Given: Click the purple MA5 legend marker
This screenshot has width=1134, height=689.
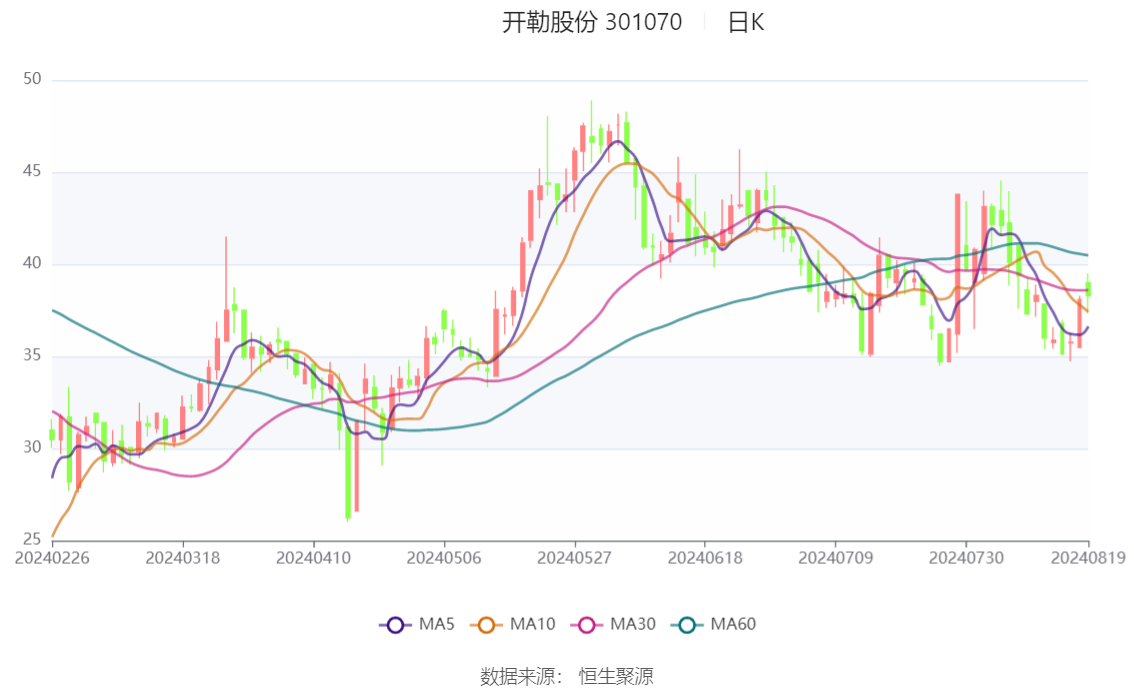Looking at the screenshot, I should click(x=396, y=624).
